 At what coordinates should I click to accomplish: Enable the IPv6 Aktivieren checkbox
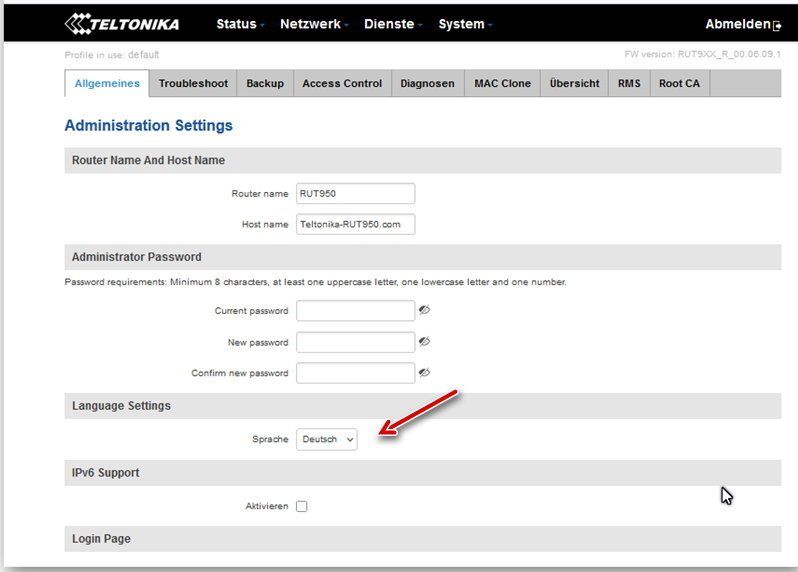click(302, 507)
